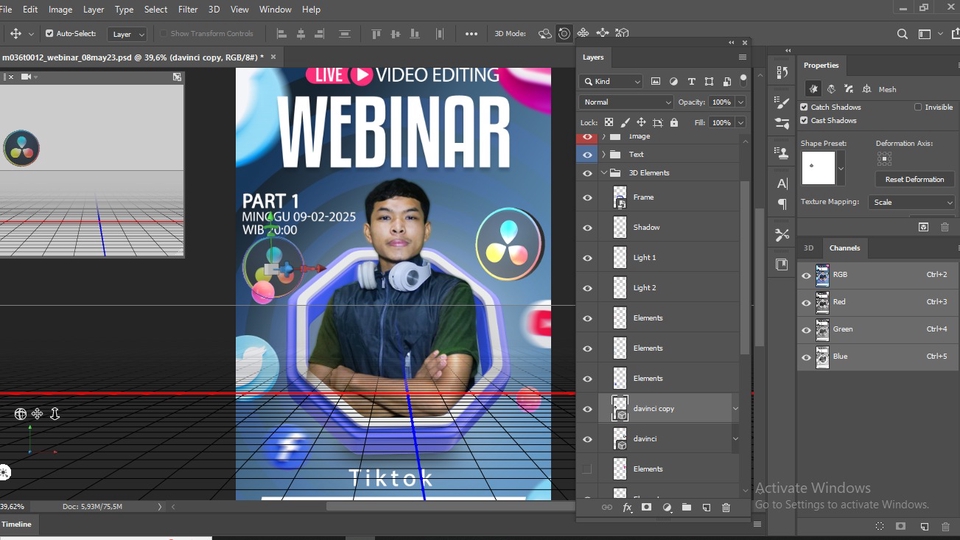The image size is (960, 540).
Task: Switch to the 3D panel tab
Action: (809, 248)
